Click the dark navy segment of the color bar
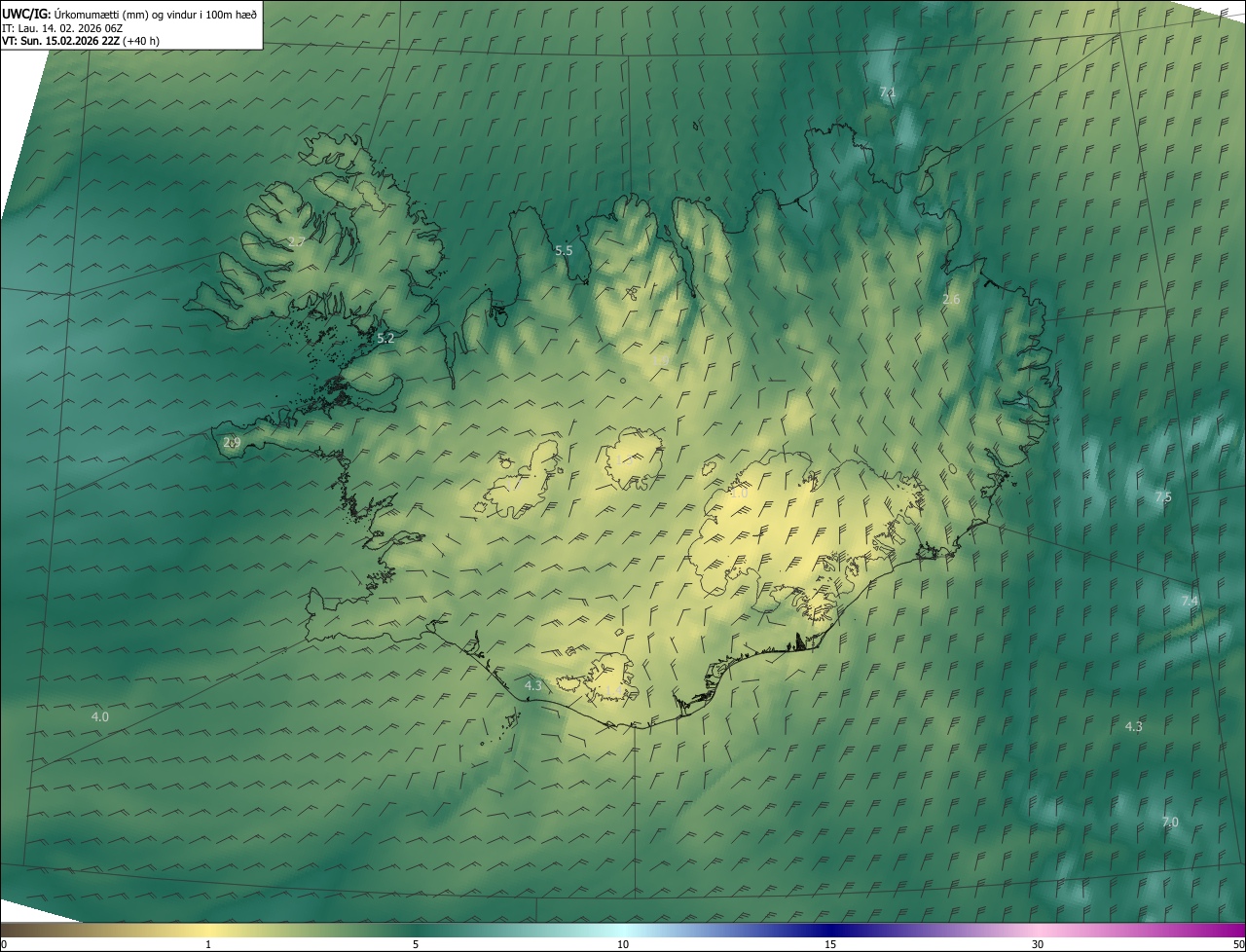Viewport: 1246px width, 952px height. [x=832, y=930]
